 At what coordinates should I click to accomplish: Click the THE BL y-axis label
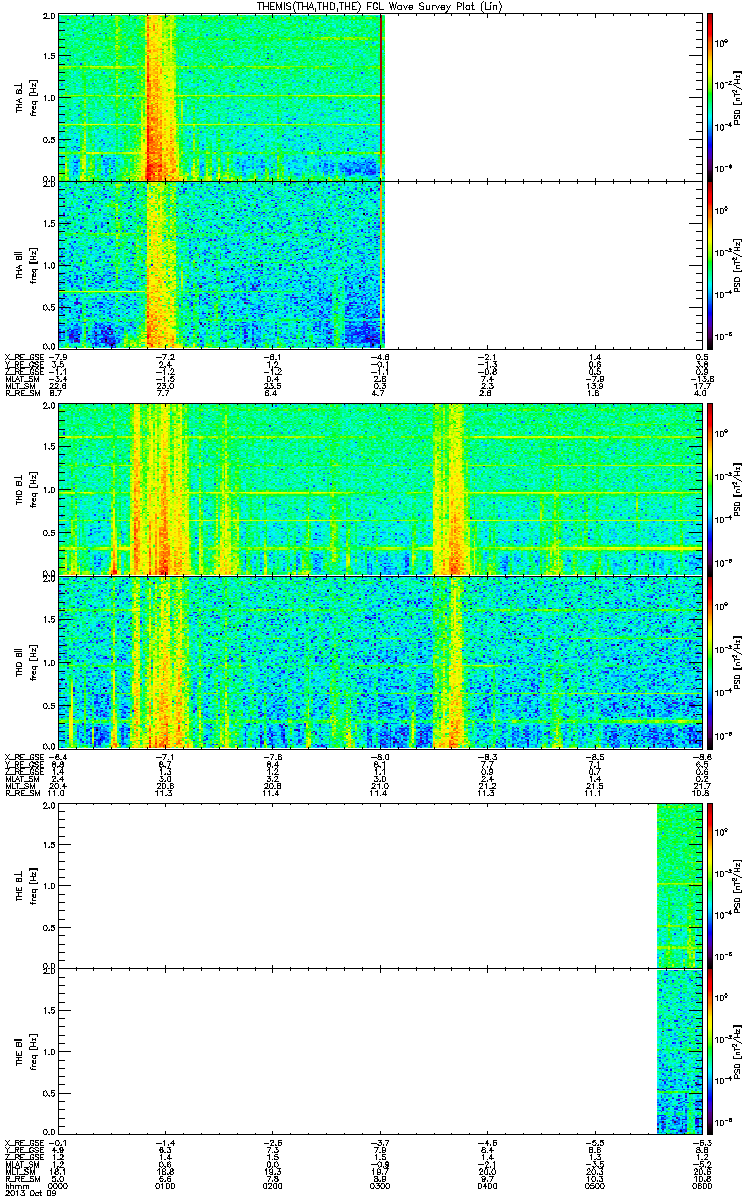pos(25,886)
